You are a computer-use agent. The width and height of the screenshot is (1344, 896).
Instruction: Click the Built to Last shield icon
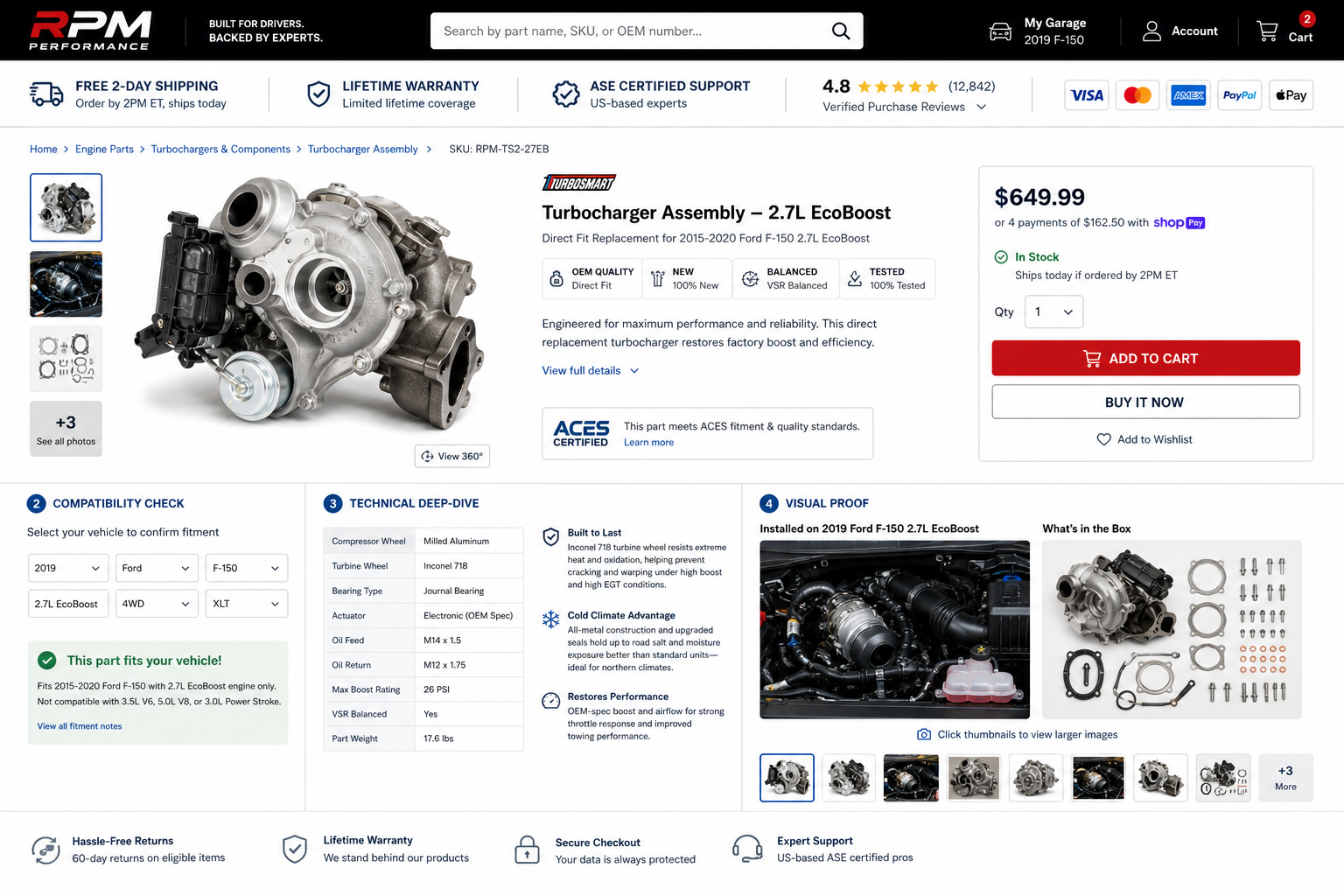(550, 537)
